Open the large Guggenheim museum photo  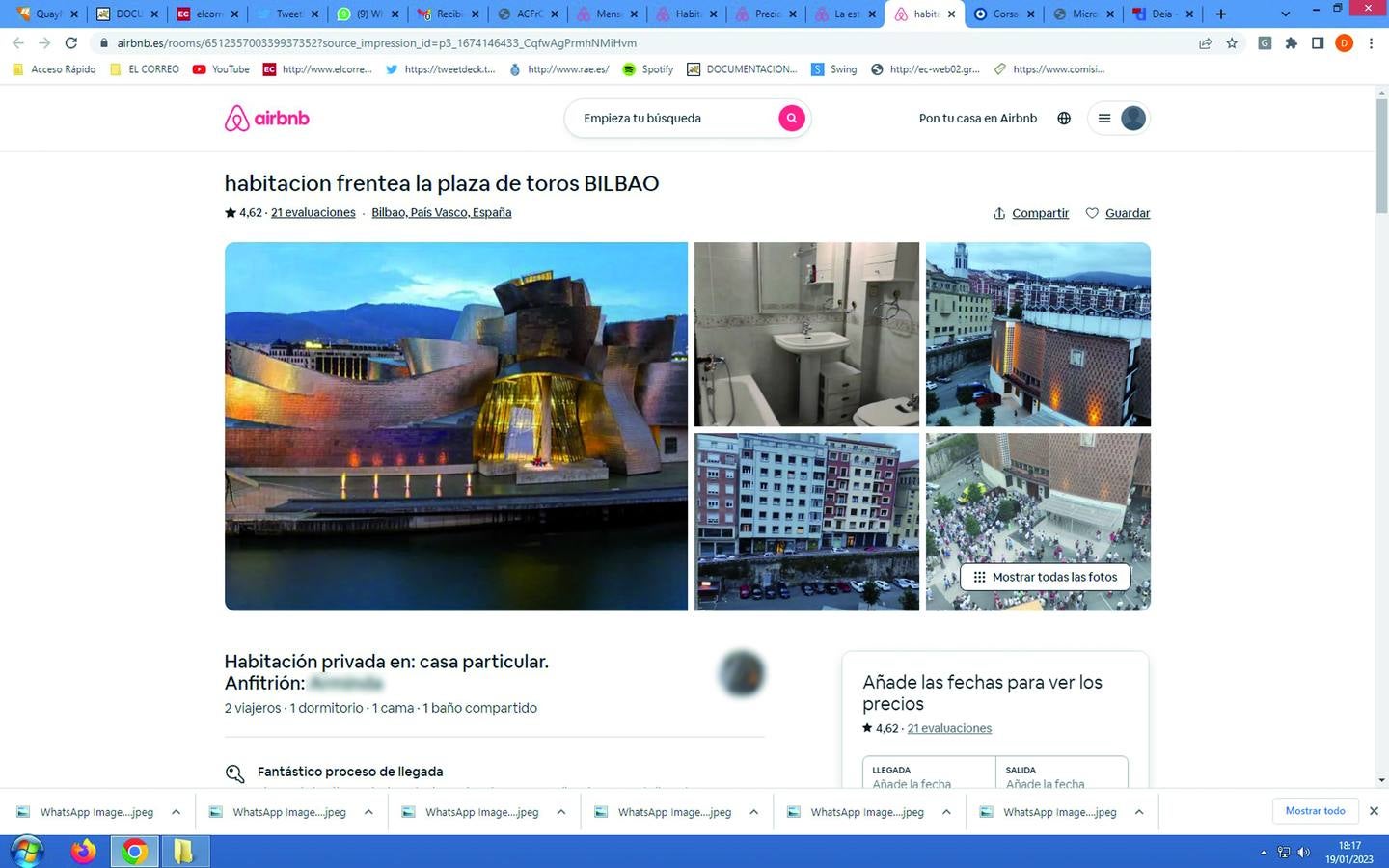455,425
